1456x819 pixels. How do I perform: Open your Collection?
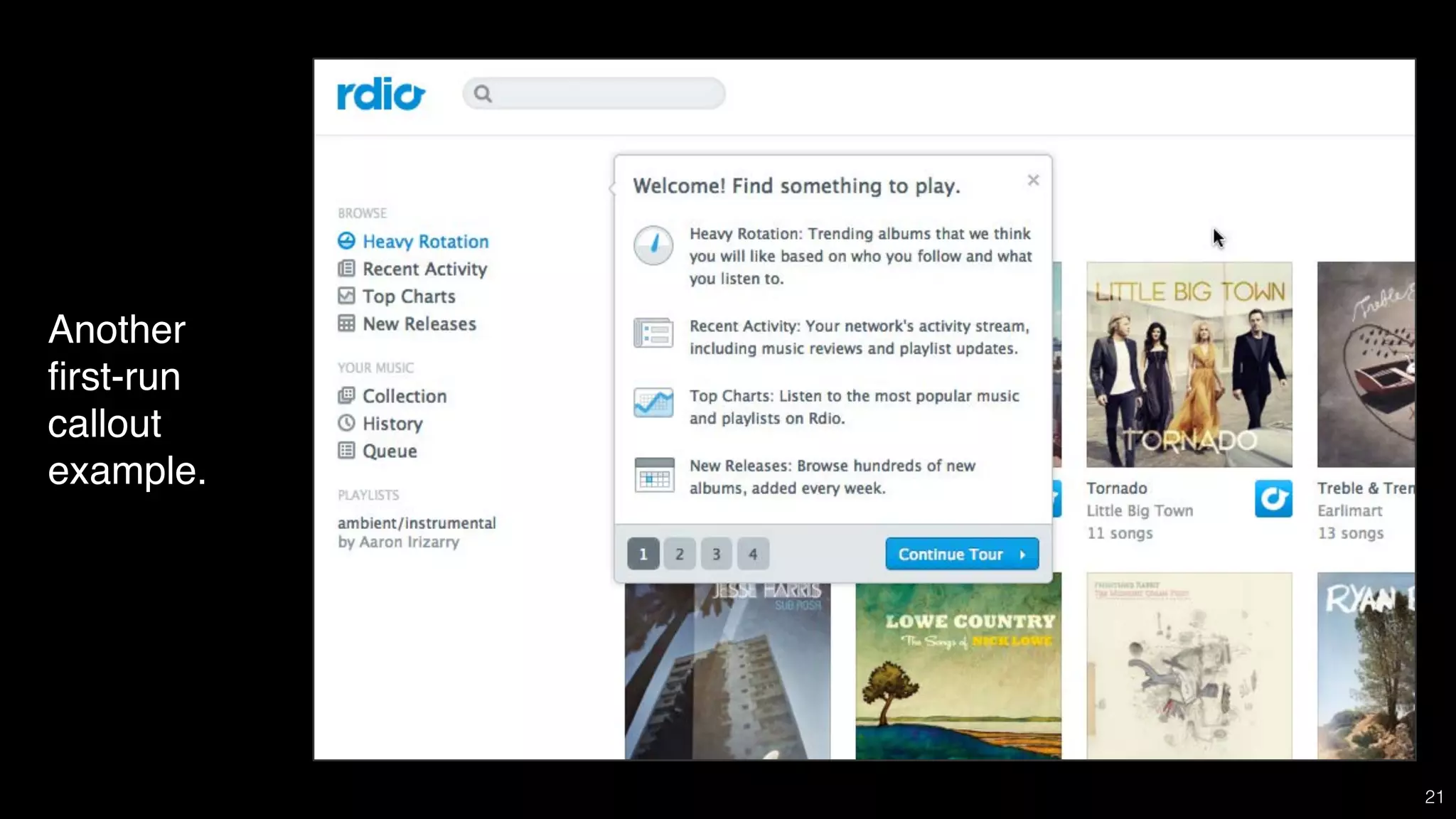405,396
